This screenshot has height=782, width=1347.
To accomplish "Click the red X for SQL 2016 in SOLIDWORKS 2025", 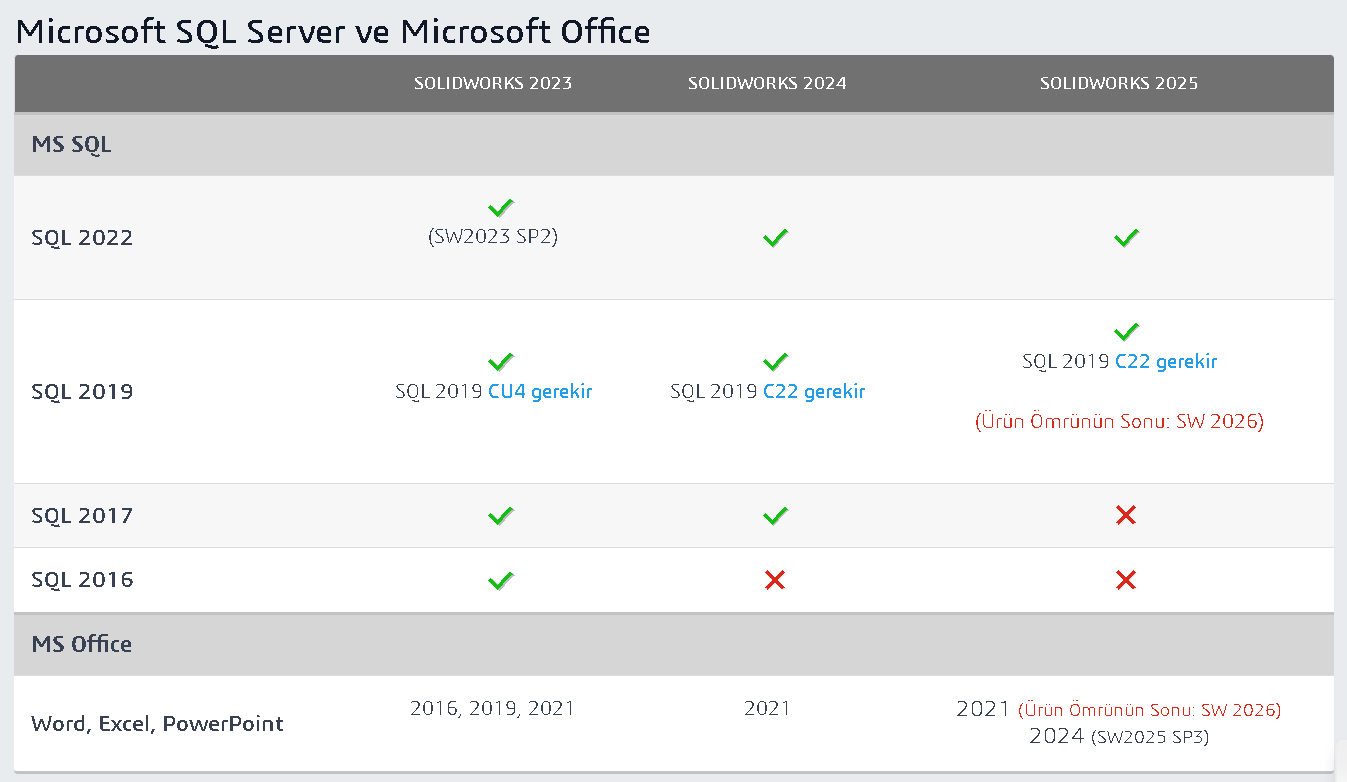I will click(x=1126, y=580).
